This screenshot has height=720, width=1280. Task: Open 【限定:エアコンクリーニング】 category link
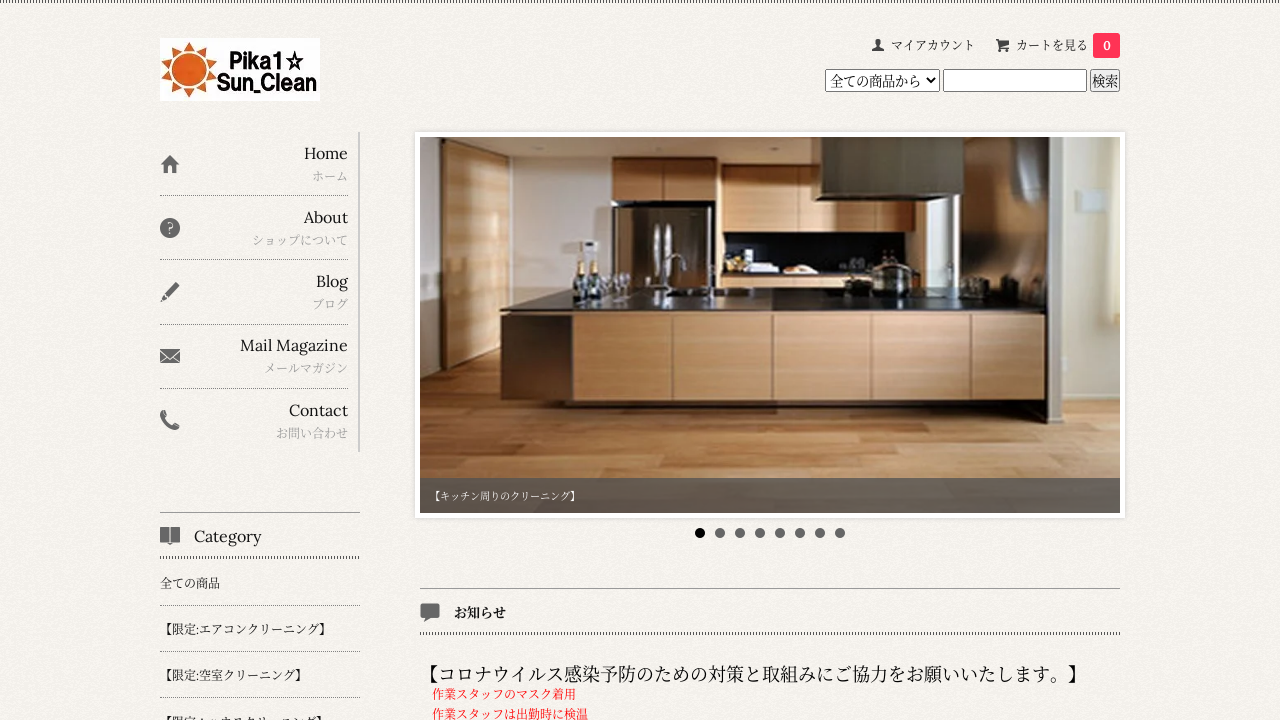click(244, 629)
